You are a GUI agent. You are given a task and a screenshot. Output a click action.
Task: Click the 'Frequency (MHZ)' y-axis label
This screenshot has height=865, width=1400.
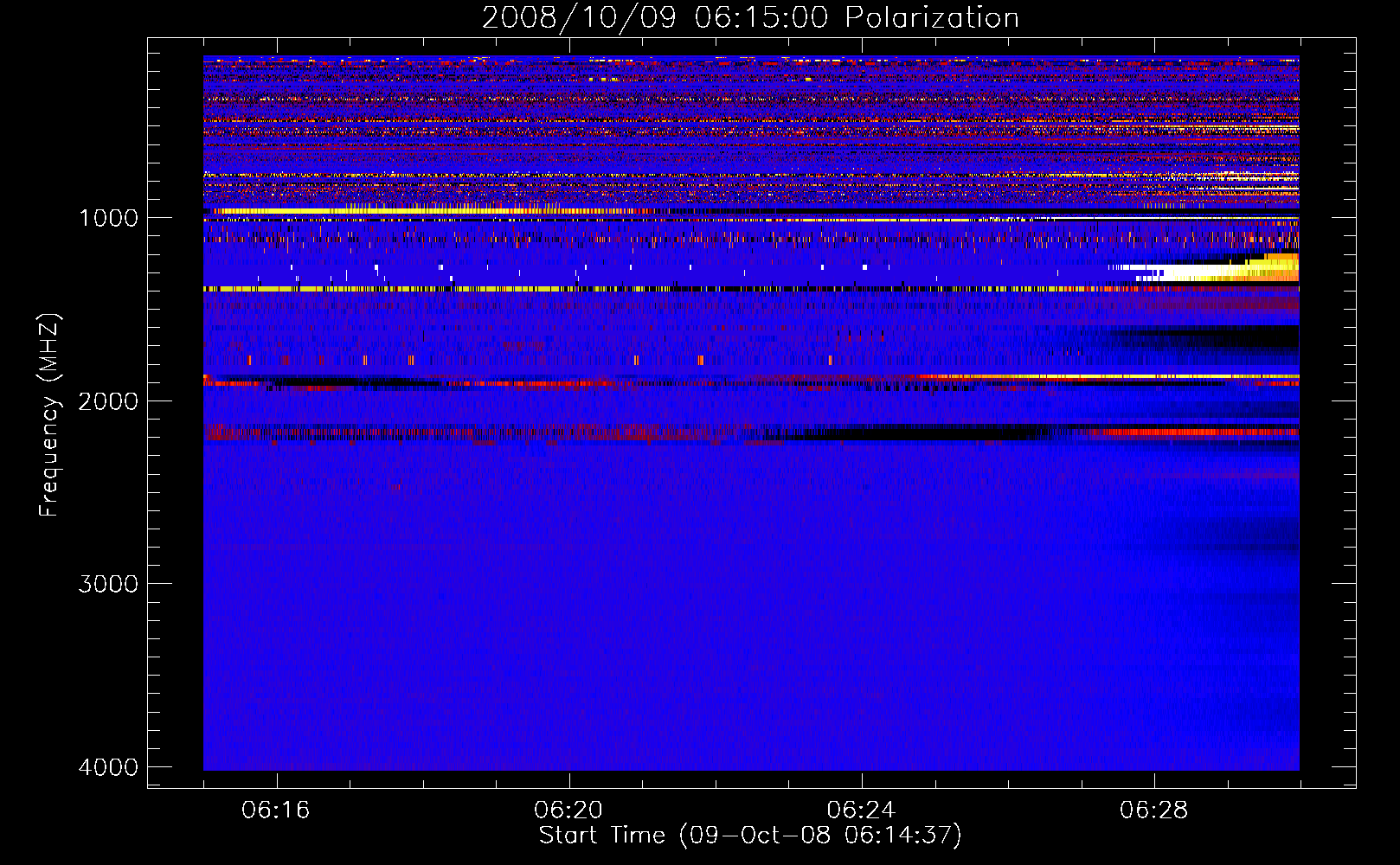(49, 416)
